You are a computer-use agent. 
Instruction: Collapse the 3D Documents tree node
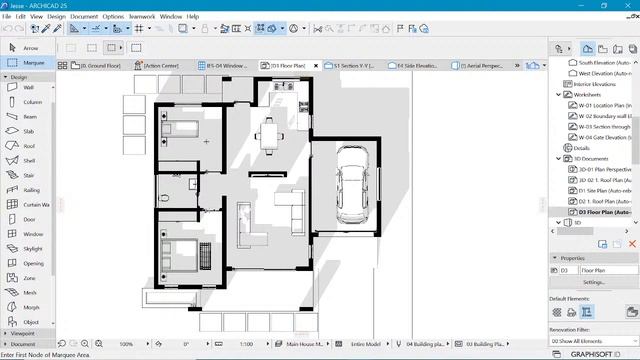[559, 159]
